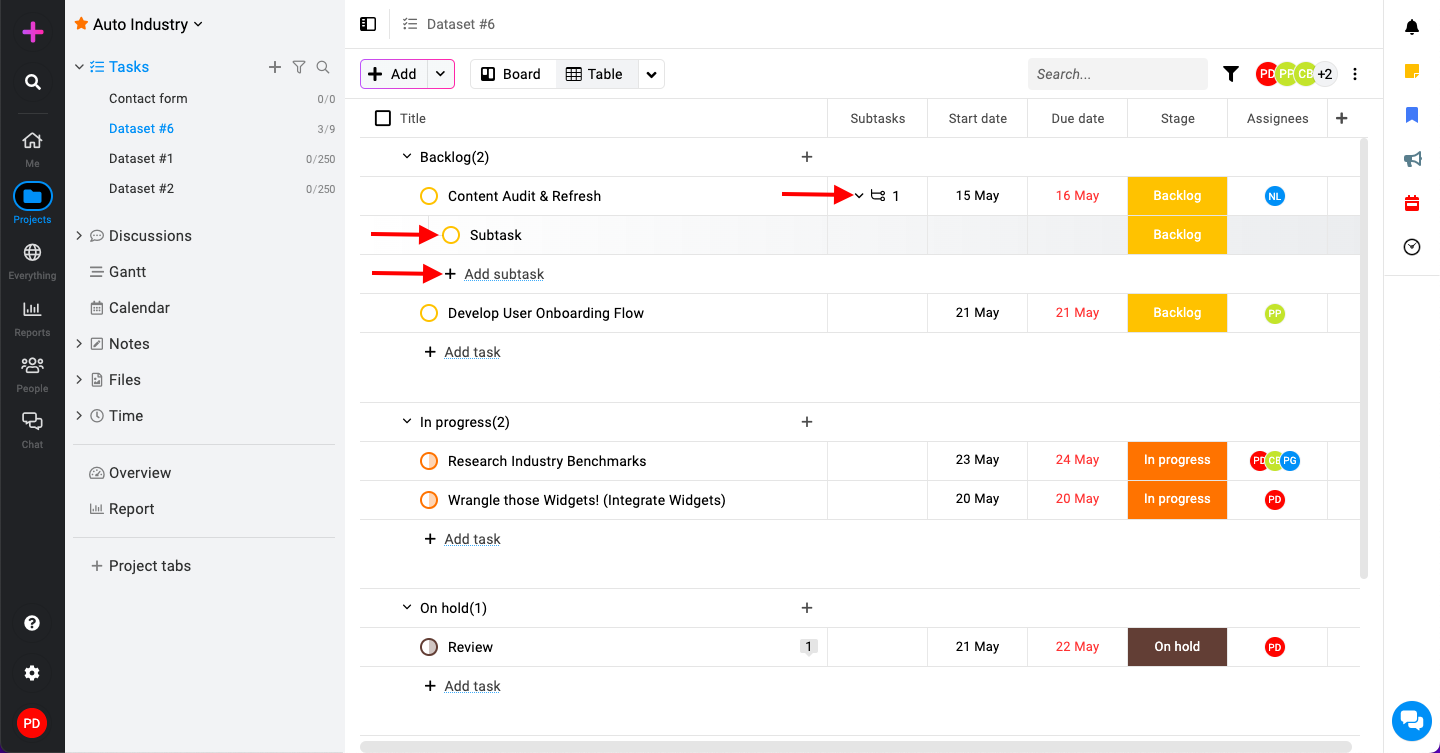Open the Reports chart icon
The width and height of the screenshot is (1440, 753).
[32, 309]
